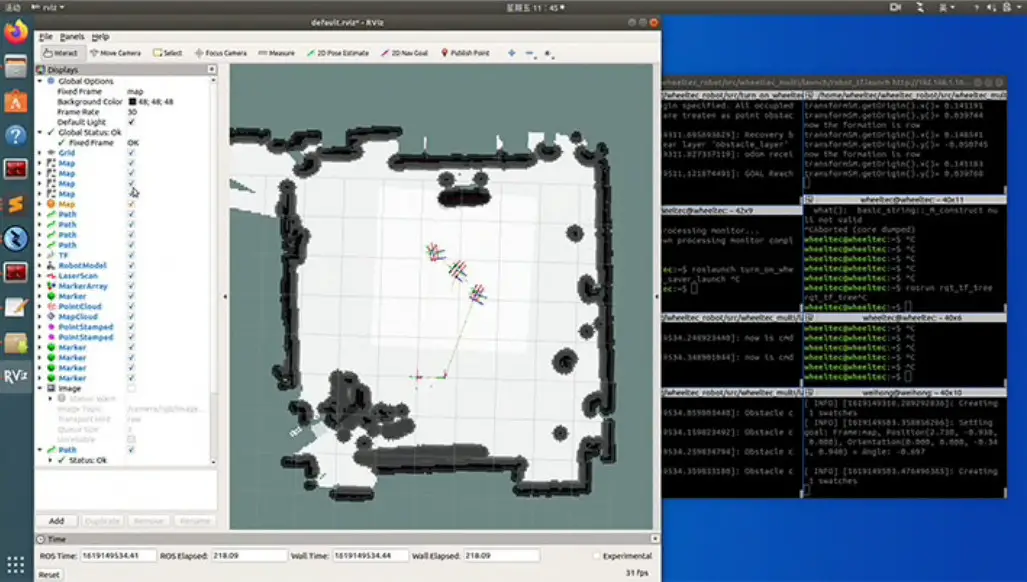
Task: Expand the RobotModel display properties
Action: [x=39, y=264]
